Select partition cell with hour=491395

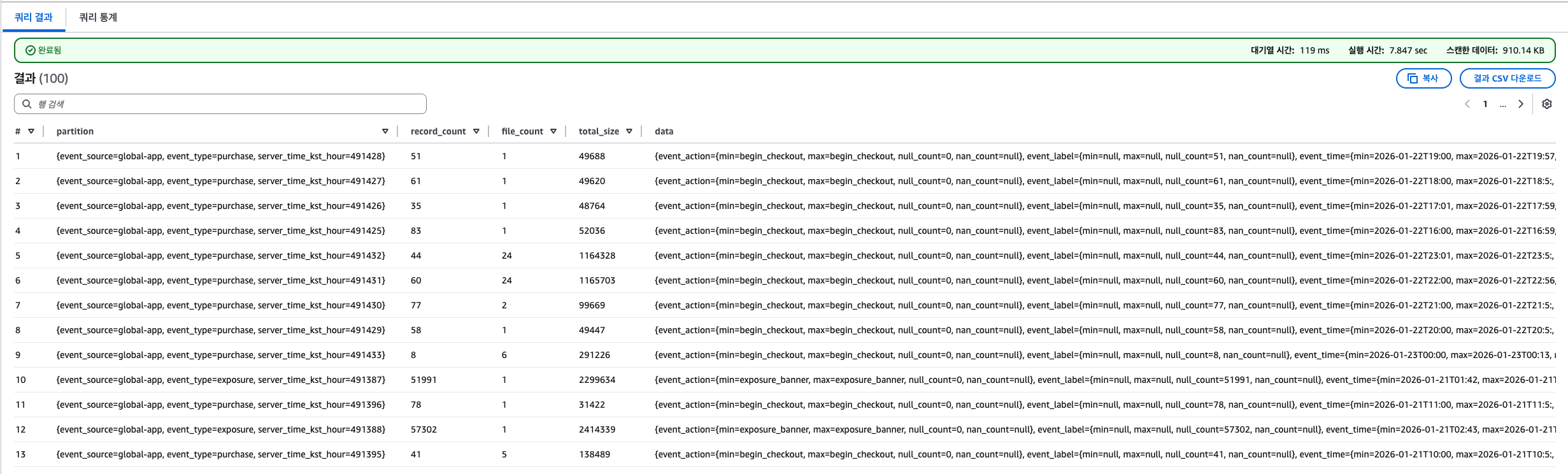tap(221, 454)
